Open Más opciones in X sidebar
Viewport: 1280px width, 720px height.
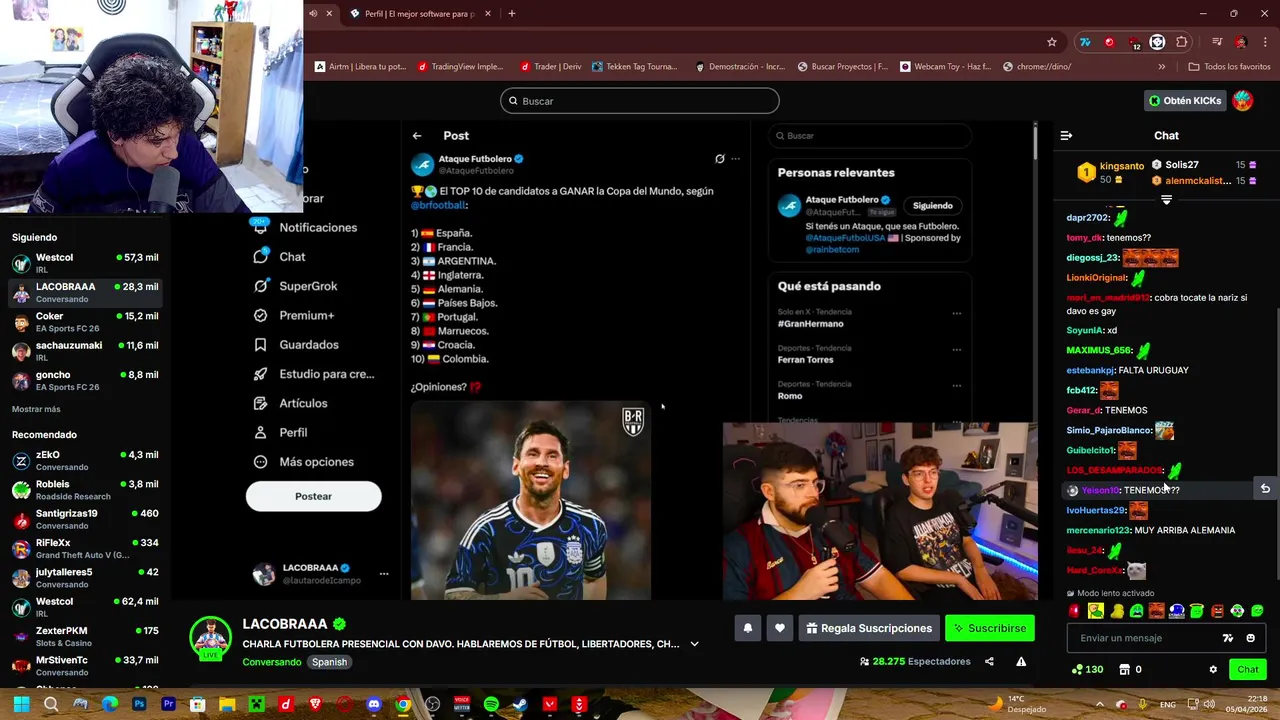[x=303, y=461]
